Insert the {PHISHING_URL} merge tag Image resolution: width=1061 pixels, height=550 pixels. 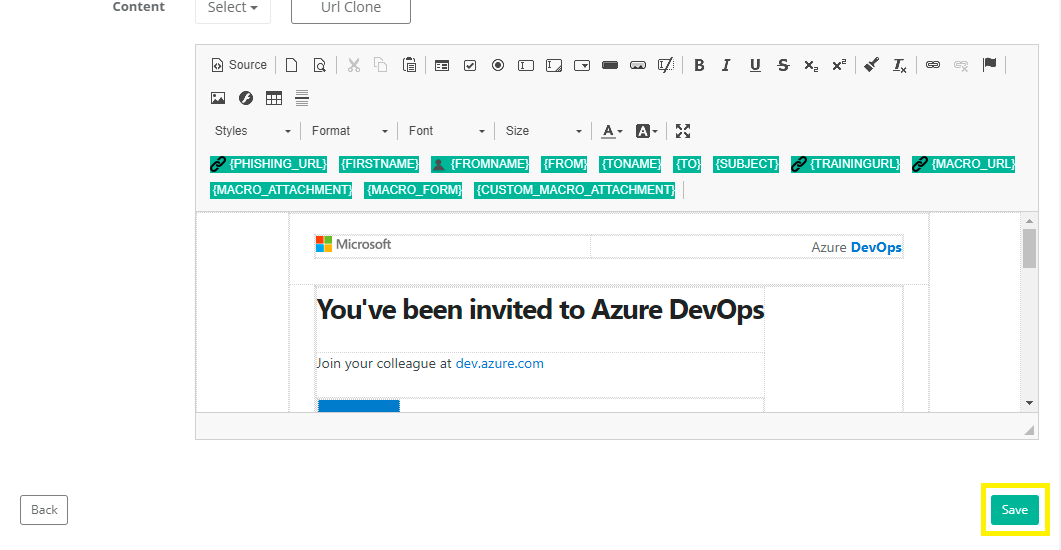tap(269, 164)
